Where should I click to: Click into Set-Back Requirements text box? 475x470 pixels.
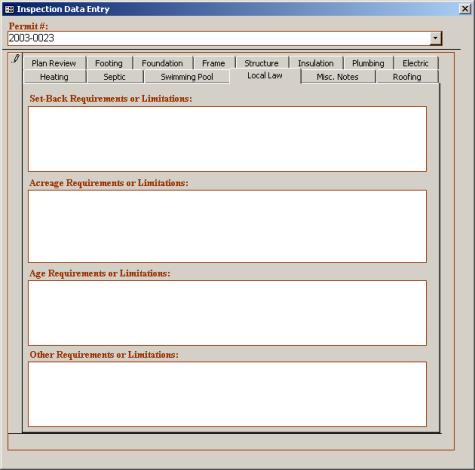(x=227, y=139)
